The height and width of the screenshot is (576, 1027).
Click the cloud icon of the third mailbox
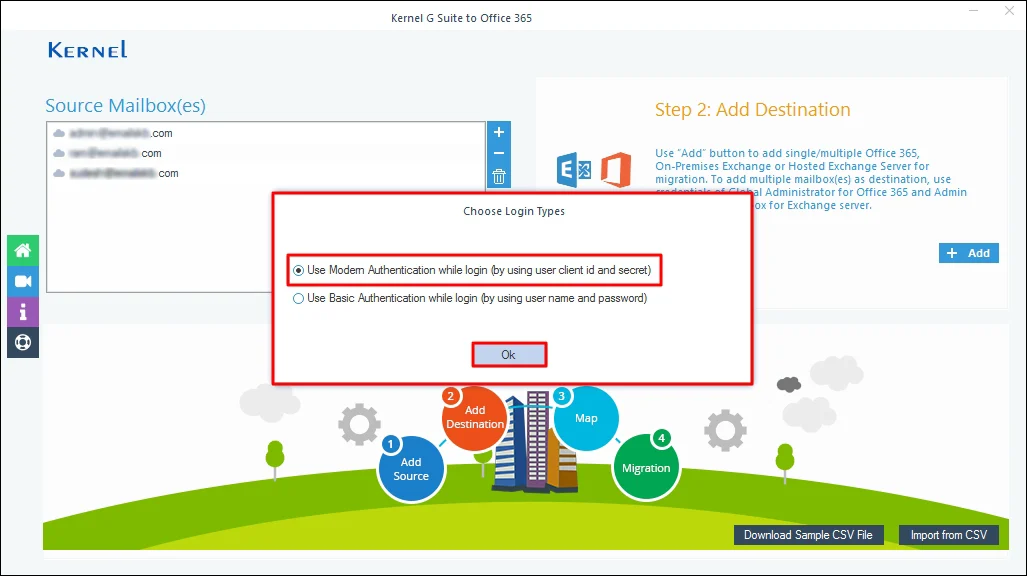(x=59, y=174)
